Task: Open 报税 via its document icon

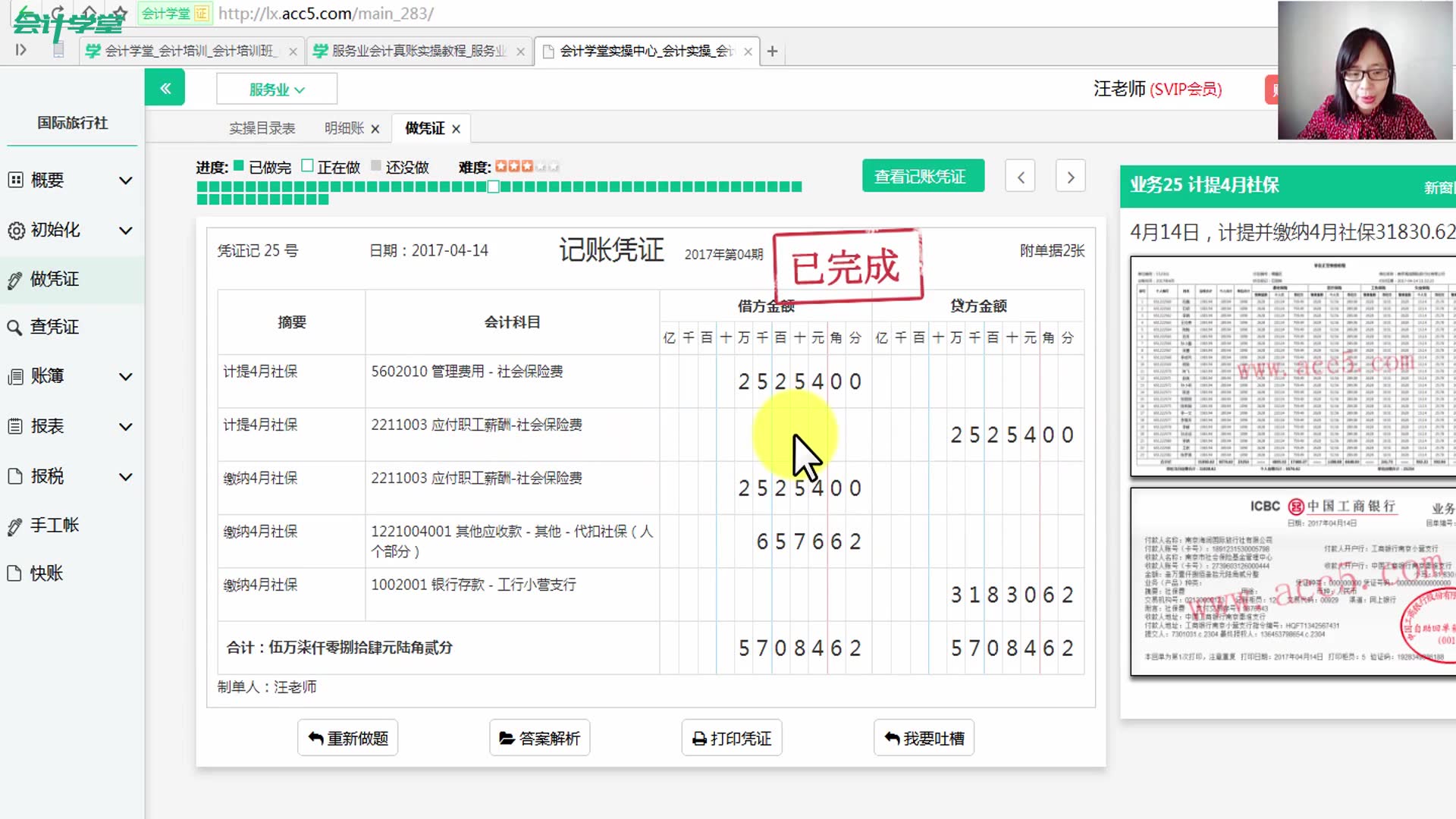Action: pos(14,476)
